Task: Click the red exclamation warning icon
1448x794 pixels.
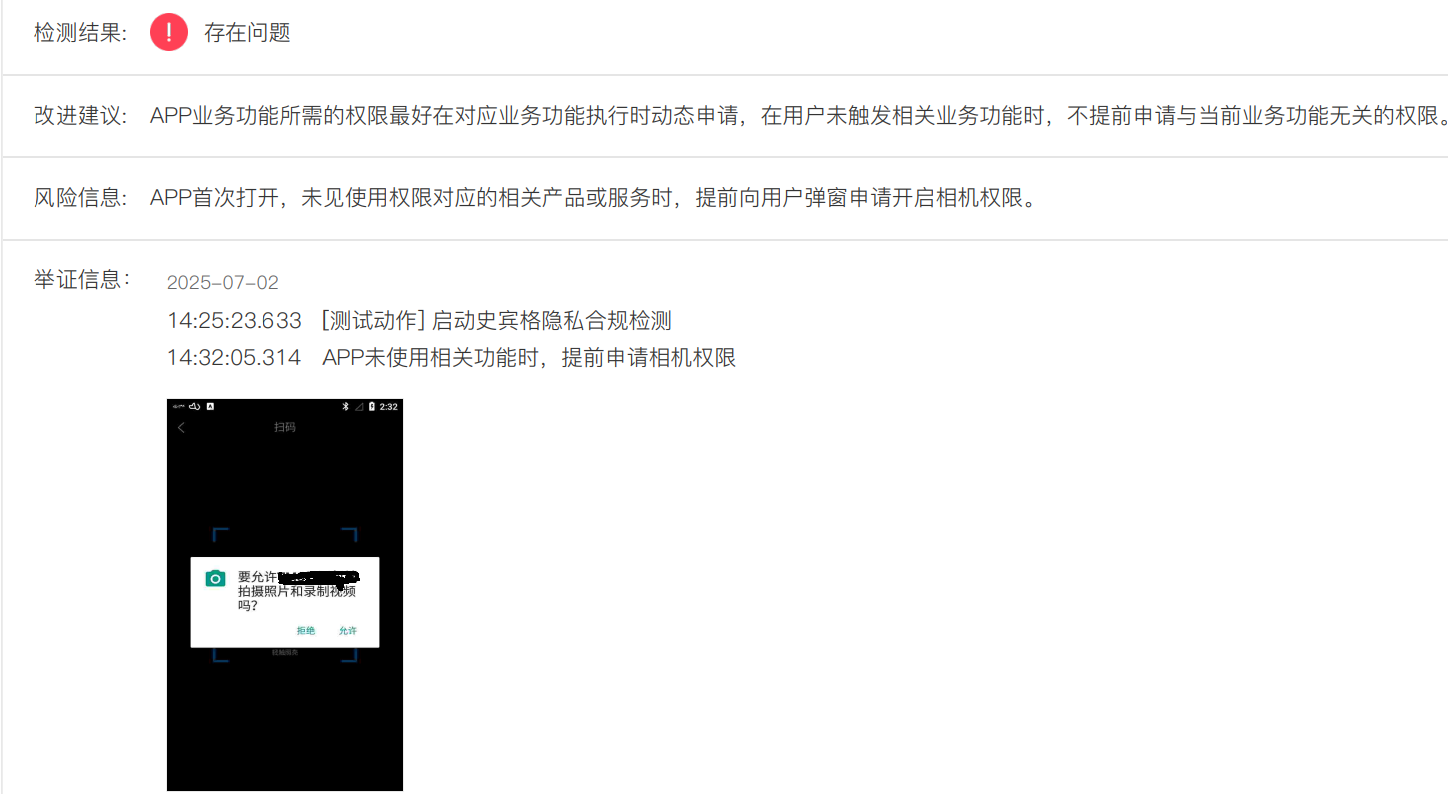Action: tap(169, 32)
